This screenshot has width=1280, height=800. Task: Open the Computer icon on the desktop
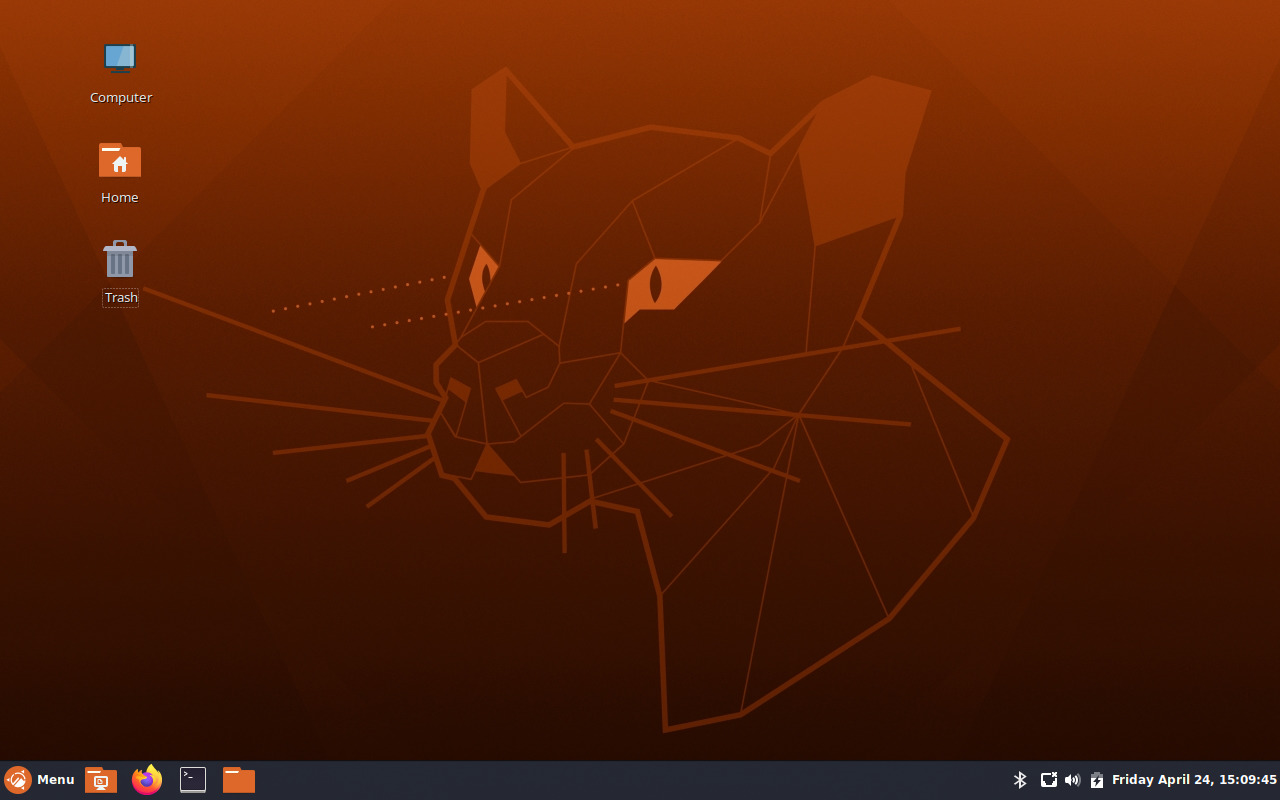tap(119, 58)
